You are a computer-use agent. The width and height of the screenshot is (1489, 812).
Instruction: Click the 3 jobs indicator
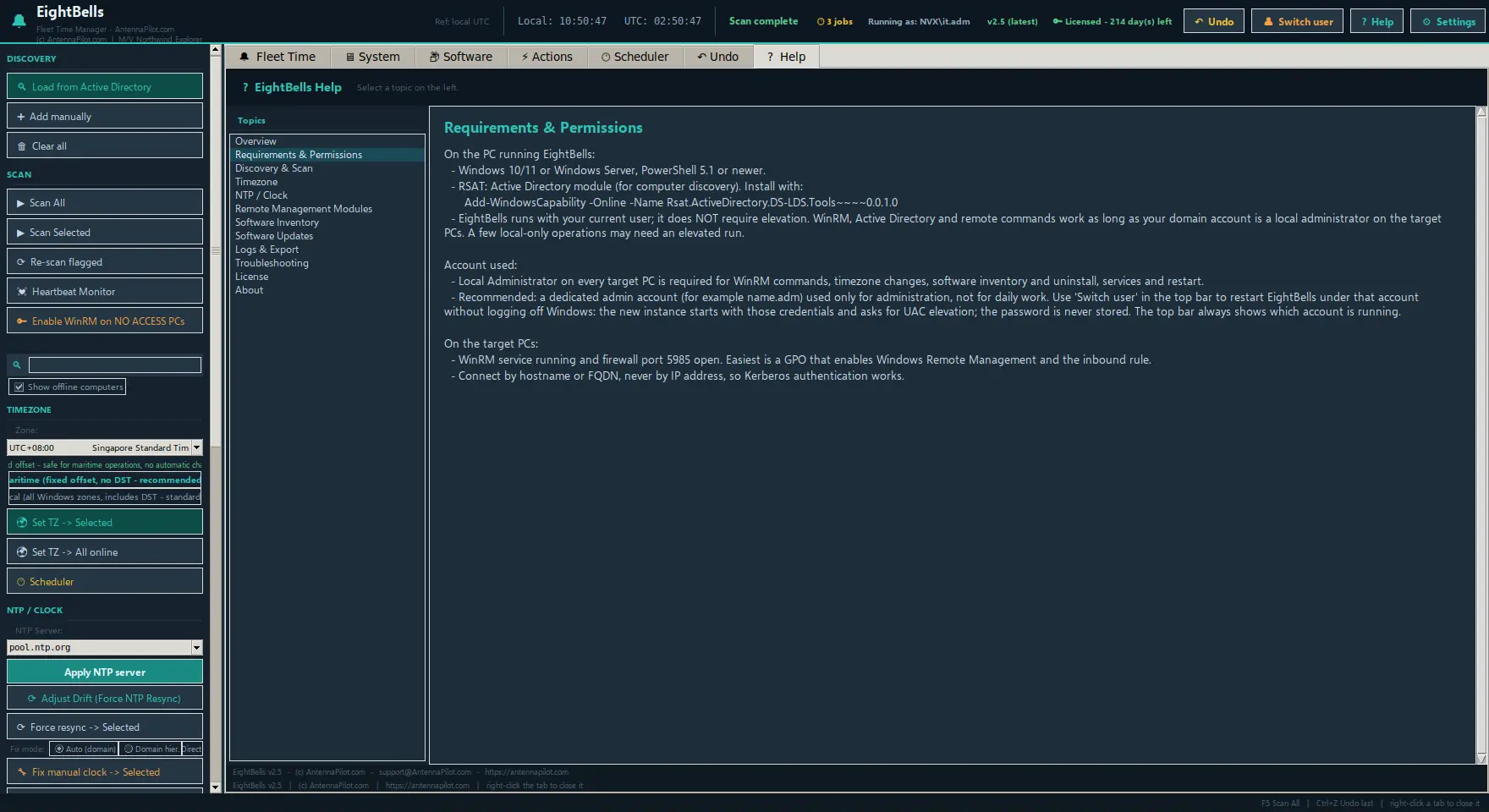point(834,21)
